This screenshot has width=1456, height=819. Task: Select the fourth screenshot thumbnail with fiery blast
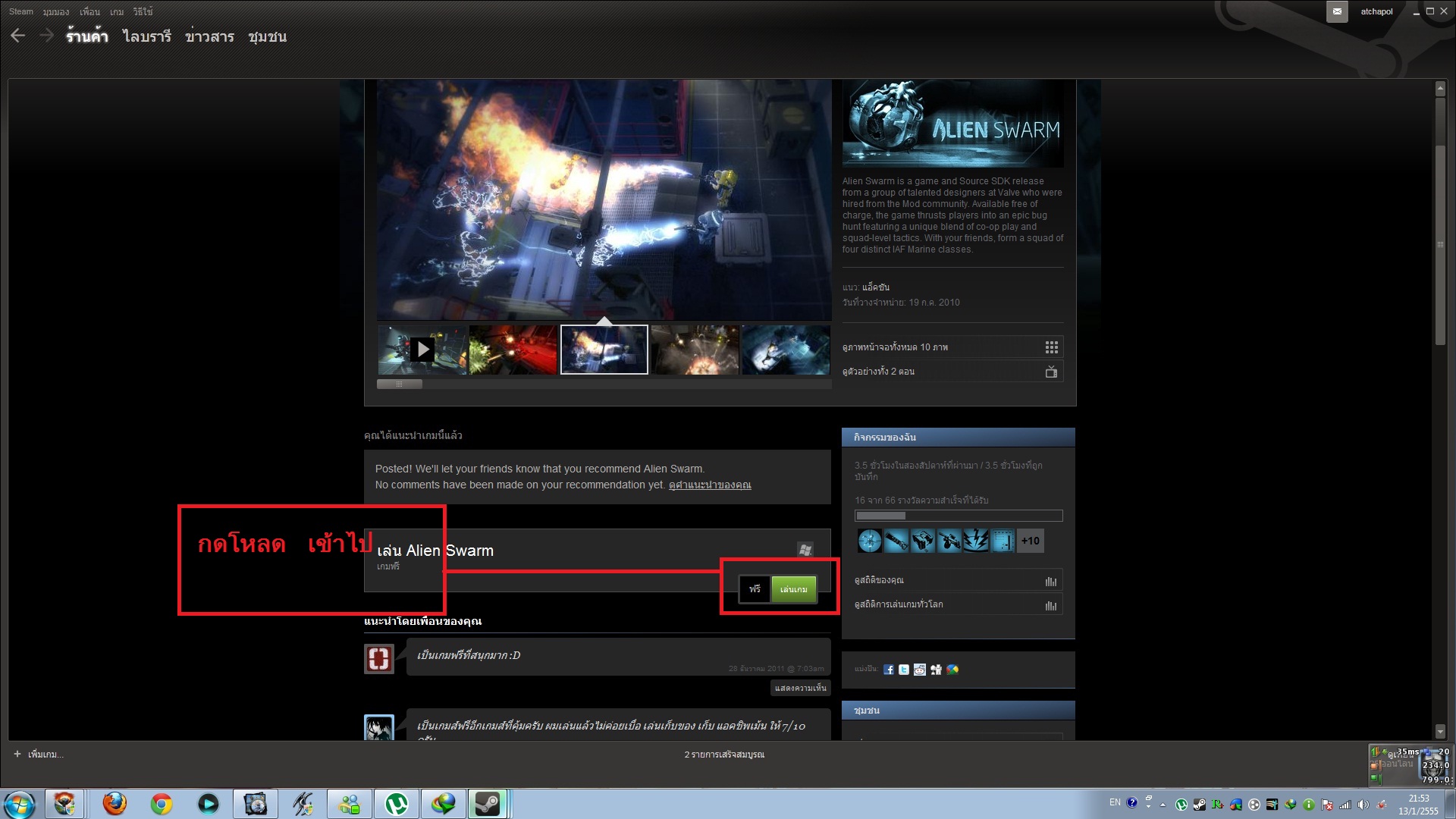coord(695,350)
